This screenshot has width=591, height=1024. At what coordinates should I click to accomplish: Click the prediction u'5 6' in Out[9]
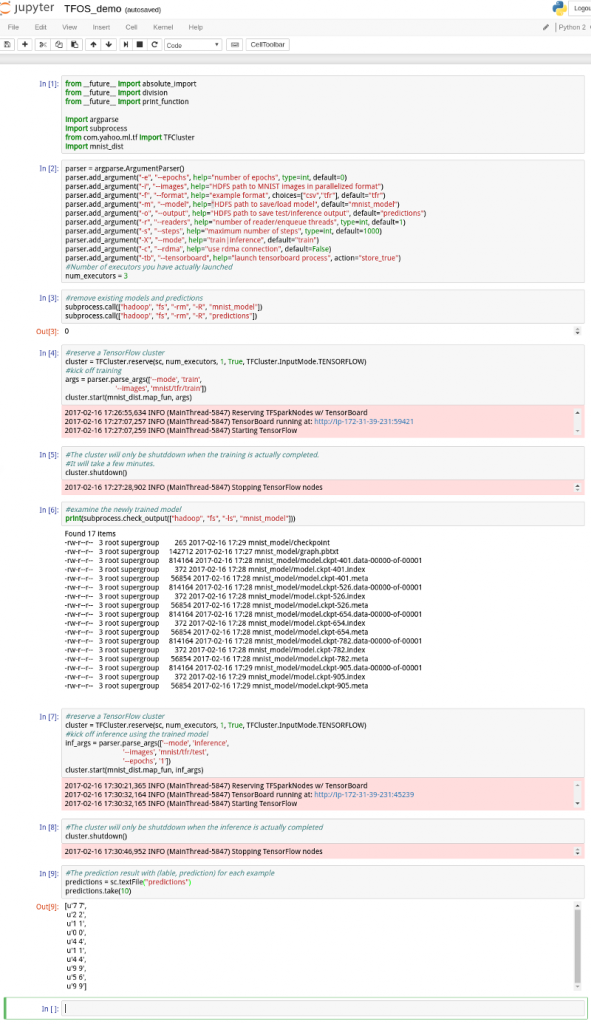(76, 977)
